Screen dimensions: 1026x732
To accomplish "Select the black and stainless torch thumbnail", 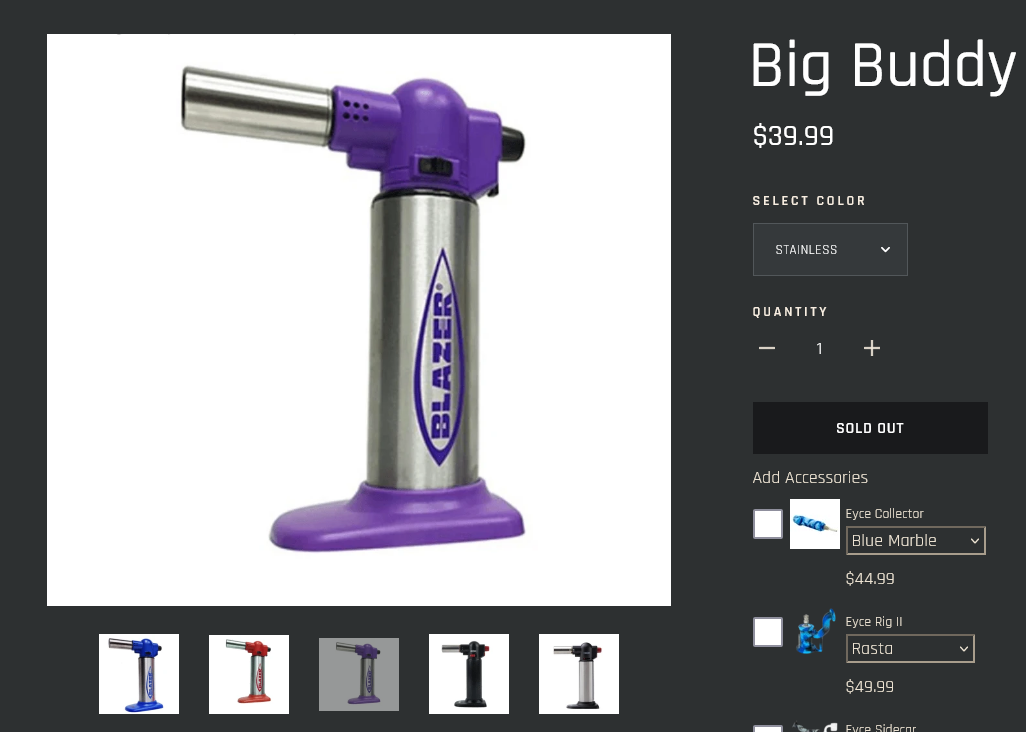I will 578,674.
